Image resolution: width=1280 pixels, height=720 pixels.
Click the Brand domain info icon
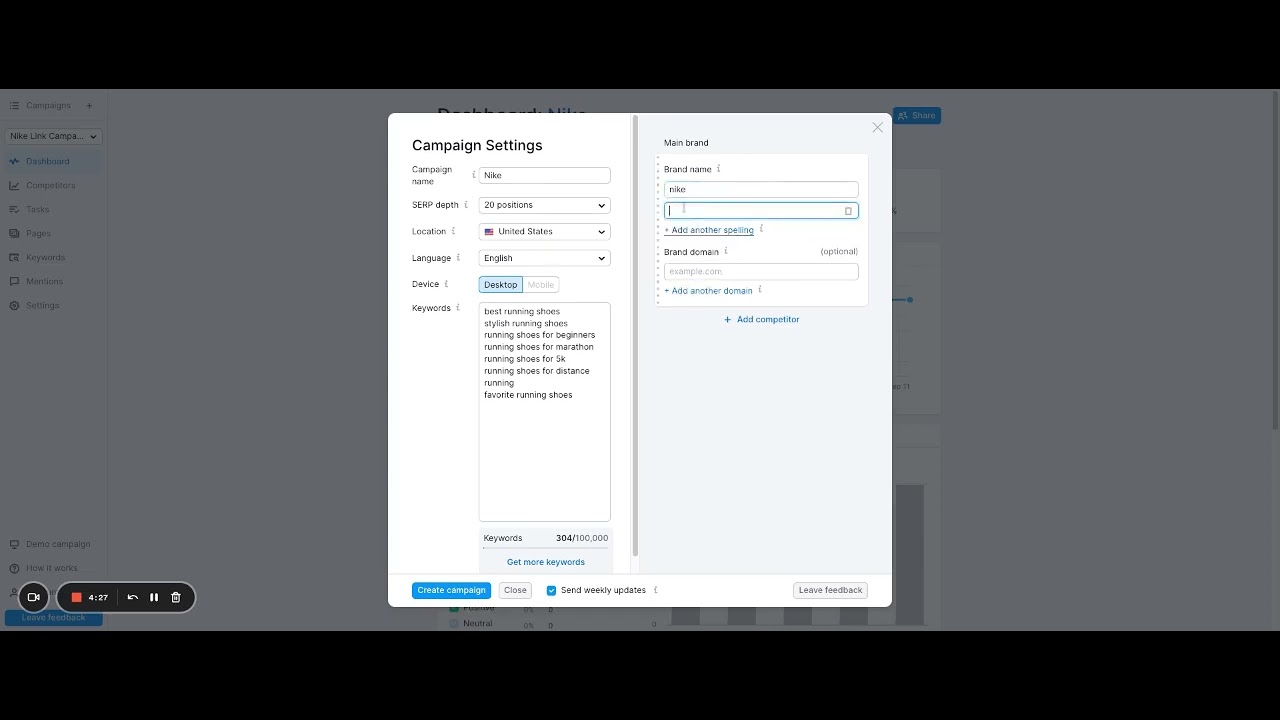(x=726, y=252)
